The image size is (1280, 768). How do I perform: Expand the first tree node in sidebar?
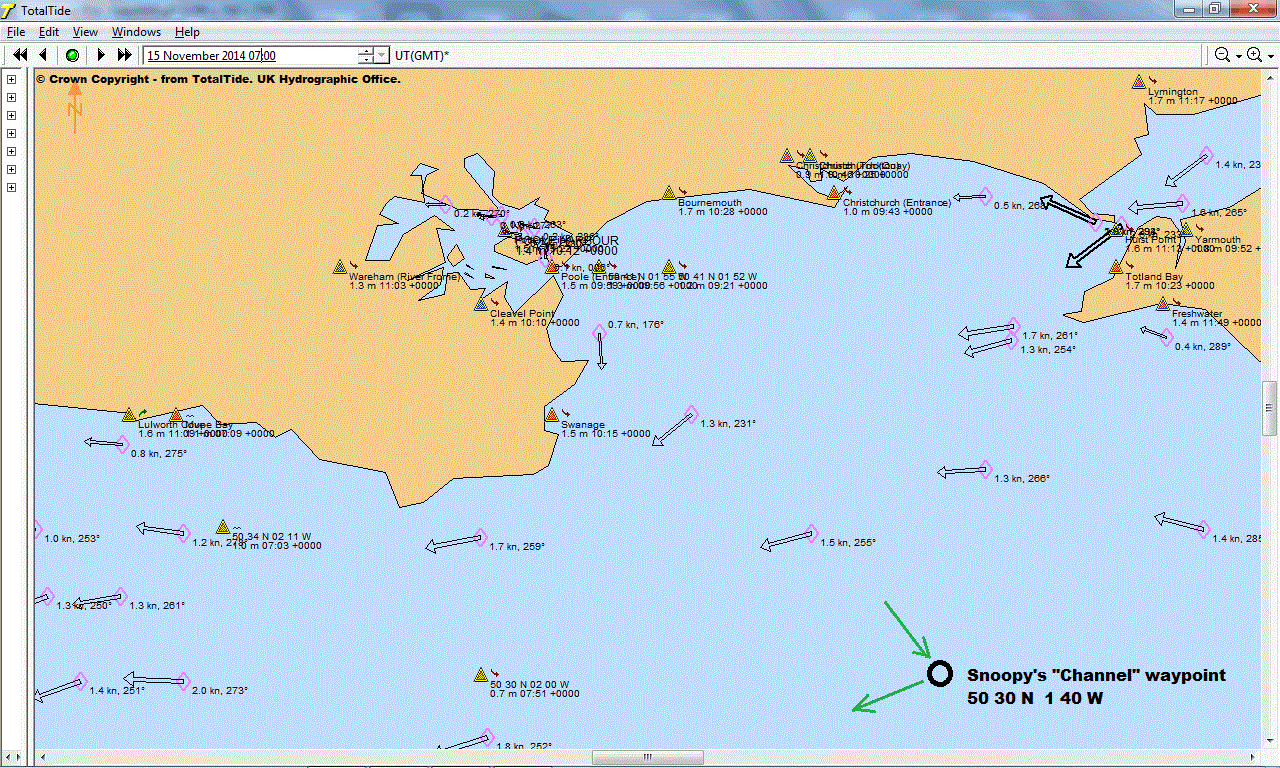[12, 79]
